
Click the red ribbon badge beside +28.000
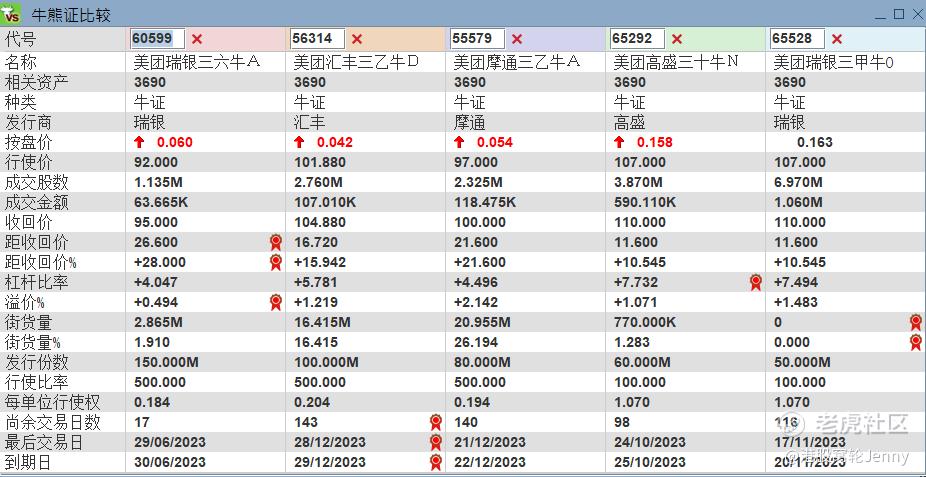click(x=276, y=262)
